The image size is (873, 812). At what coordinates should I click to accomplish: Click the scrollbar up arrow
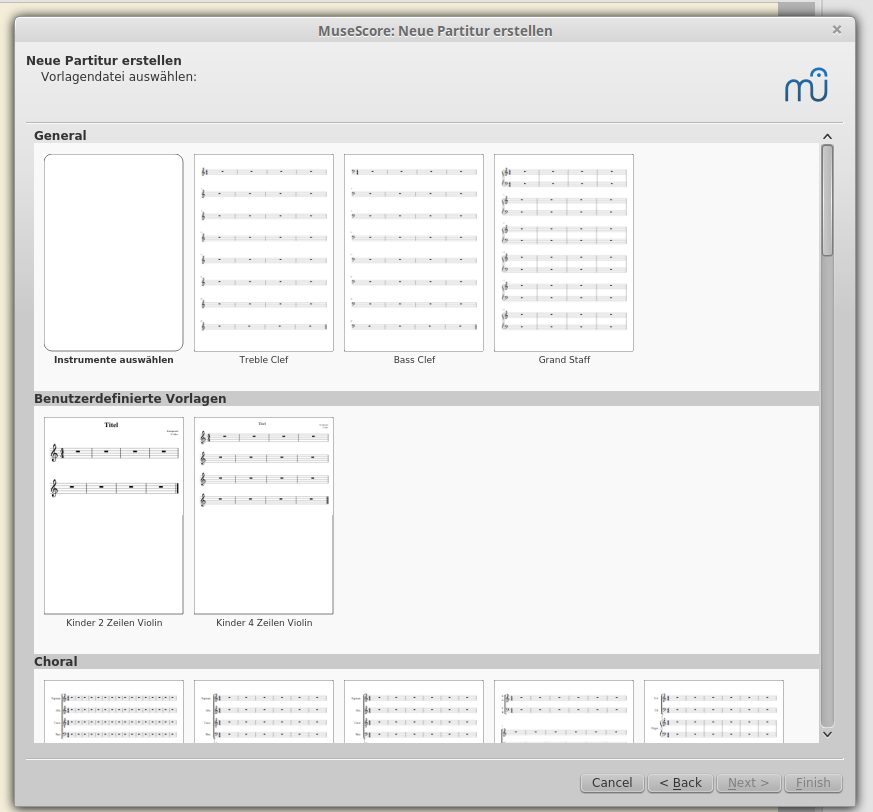(x=827, y=136)
